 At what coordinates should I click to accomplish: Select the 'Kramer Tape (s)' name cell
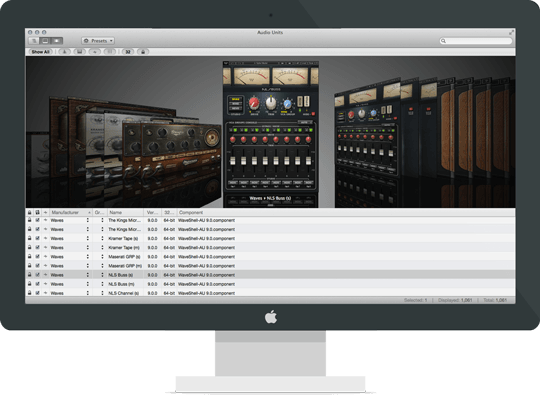pyautogui.click(x=123, y=238)
